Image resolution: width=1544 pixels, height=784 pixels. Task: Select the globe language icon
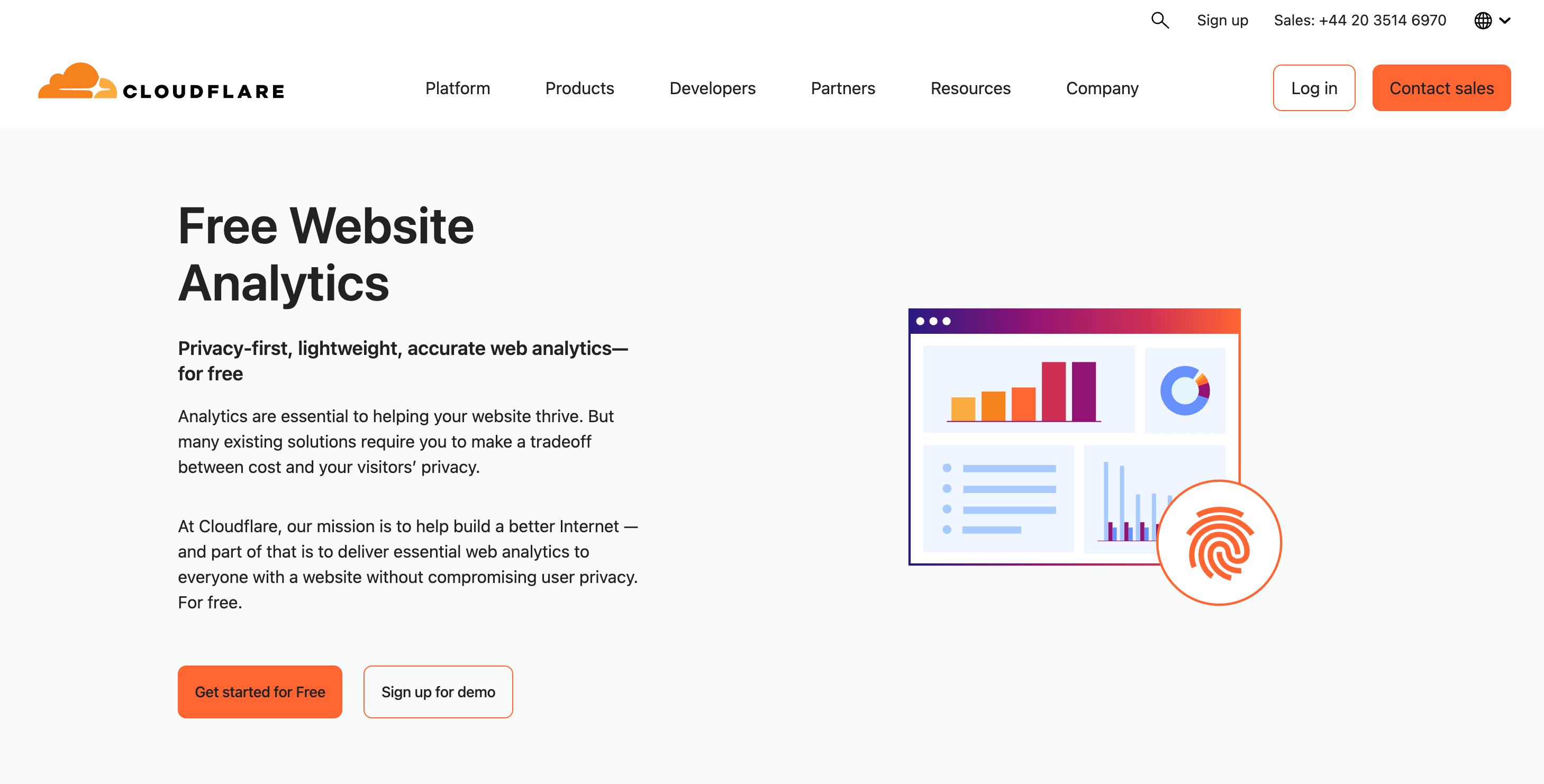pos(1483,20)
